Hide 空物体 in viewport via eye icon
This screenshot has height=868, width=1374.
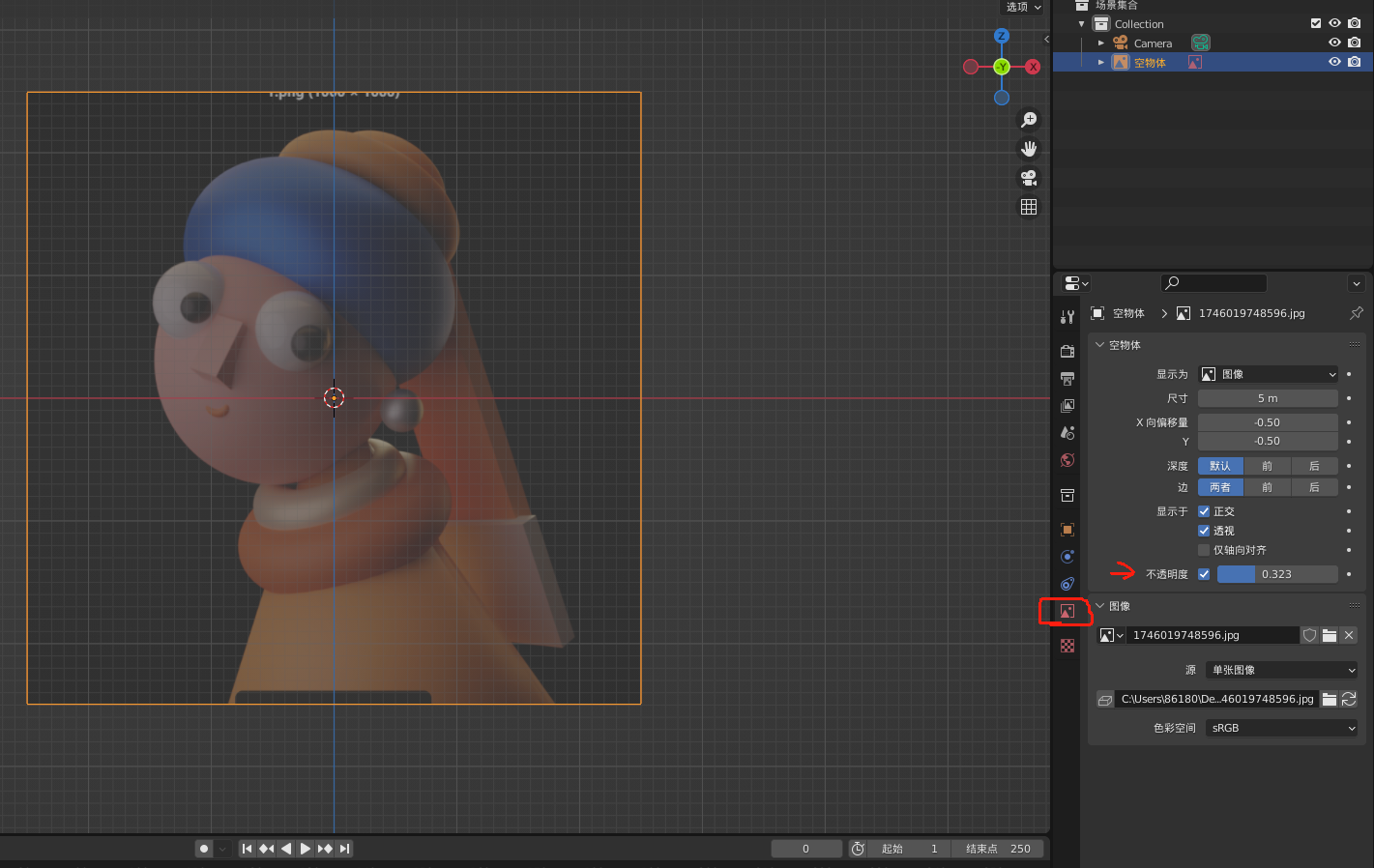[x=1334, y=62]
